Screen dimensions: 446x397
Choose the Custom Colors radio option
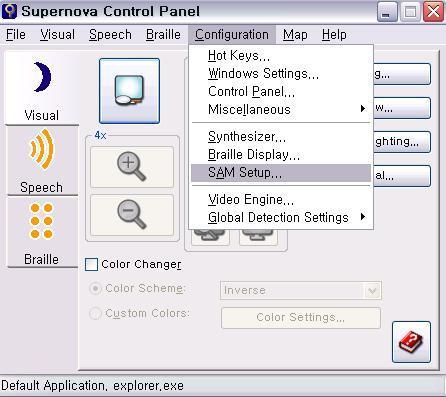point(95,313)
